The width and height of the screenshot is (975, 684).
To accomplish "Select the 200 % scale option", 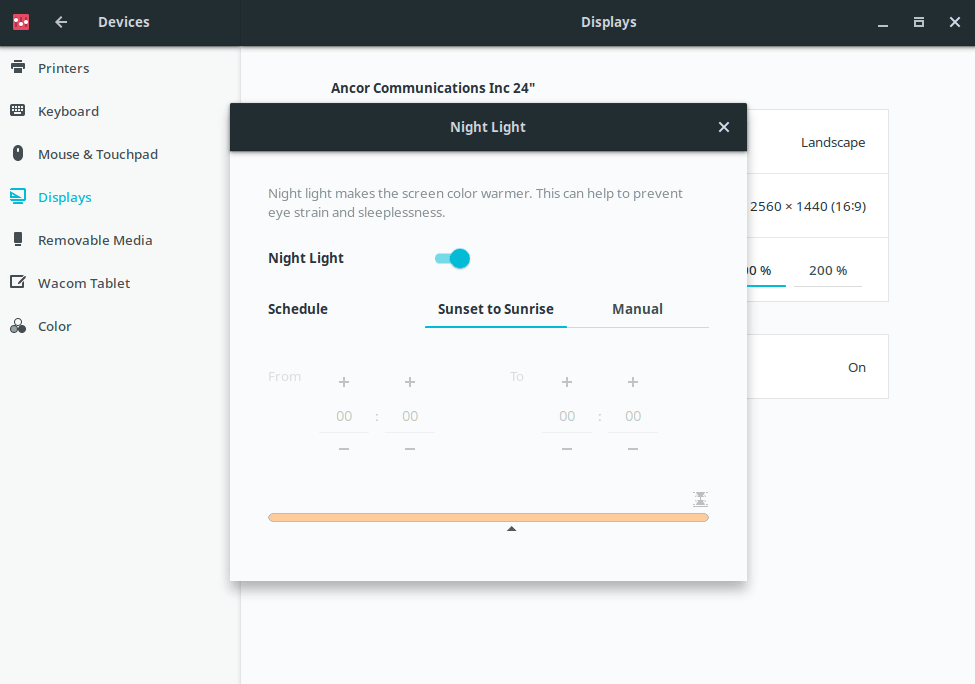I will pyautogui.click(x=827, y=270).
